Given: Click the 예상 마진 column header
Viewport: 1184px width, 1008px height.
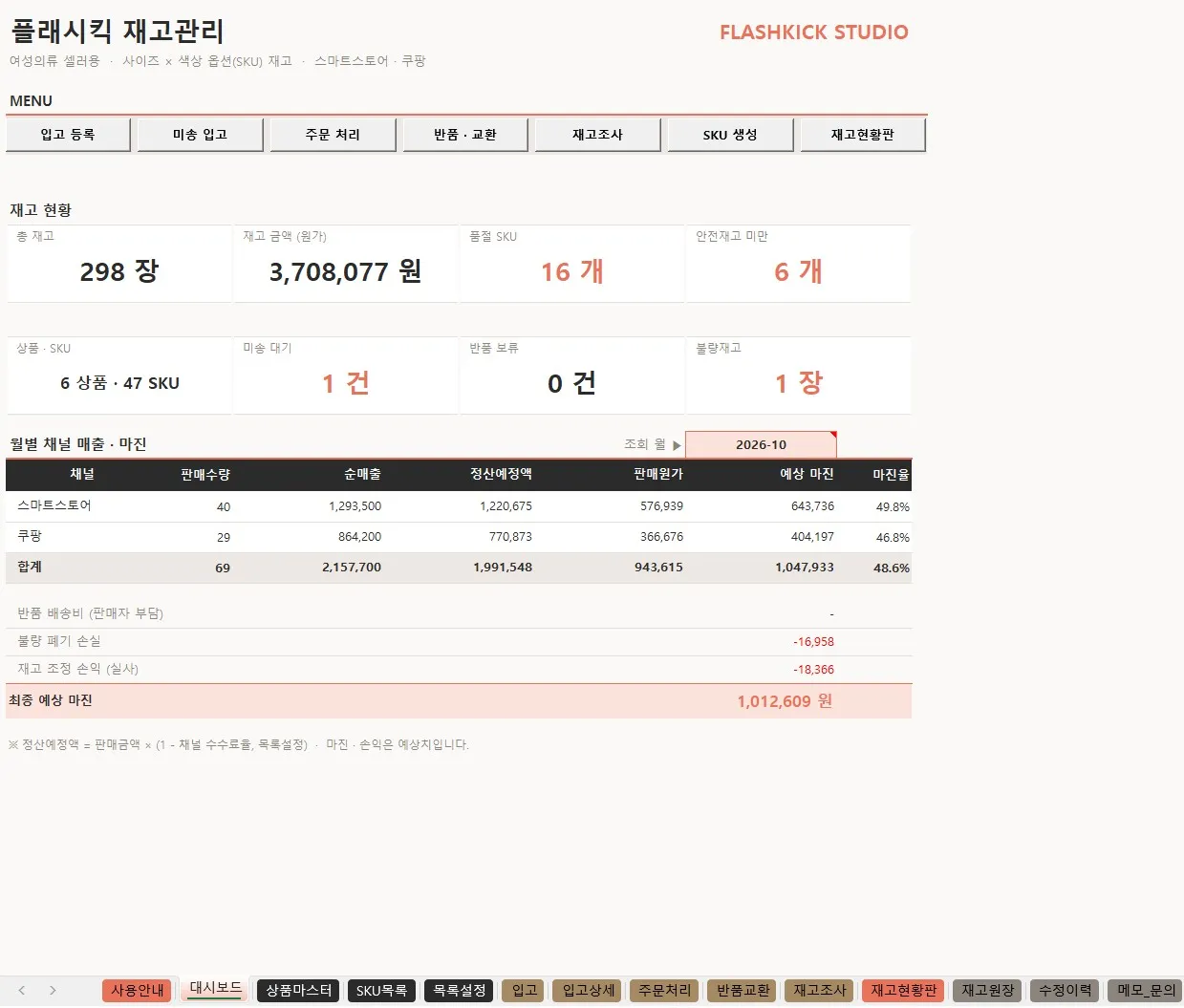Looking at the screenshot, I should tap(807, 474).
